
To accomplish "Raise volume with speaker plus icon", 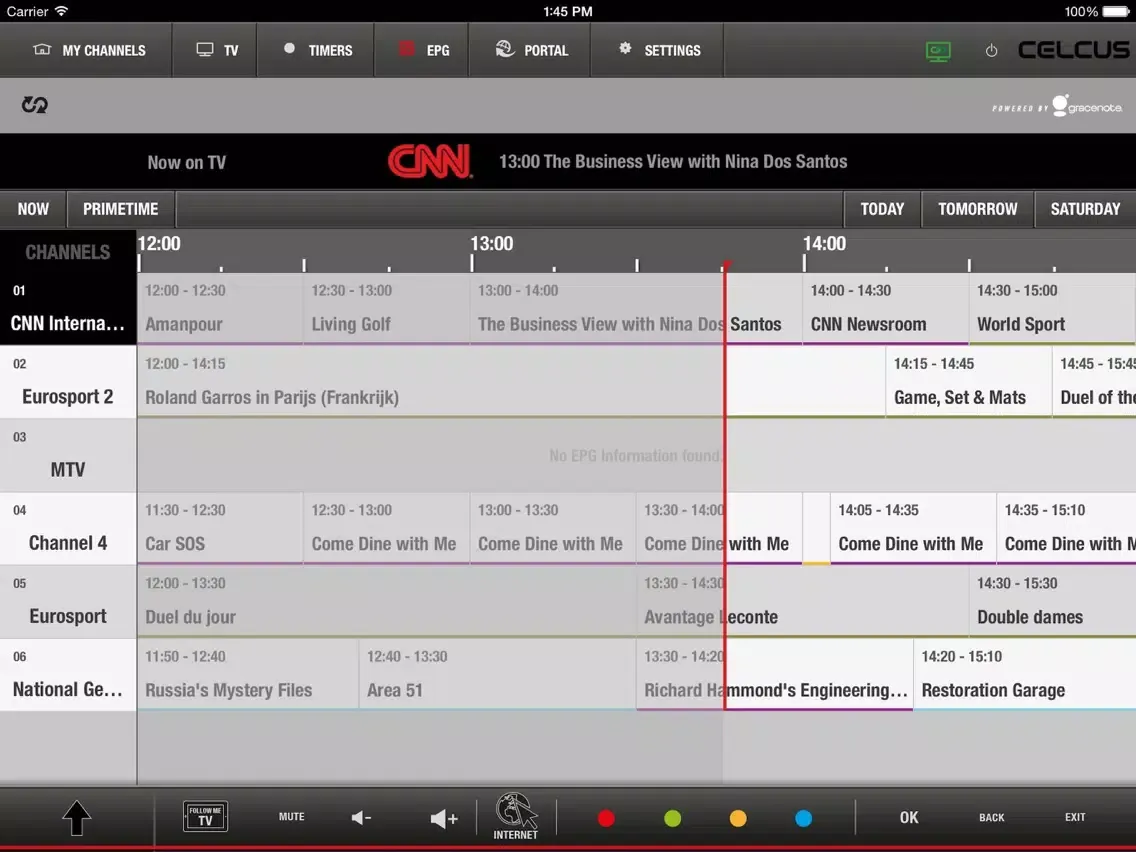I will [444, 819].
